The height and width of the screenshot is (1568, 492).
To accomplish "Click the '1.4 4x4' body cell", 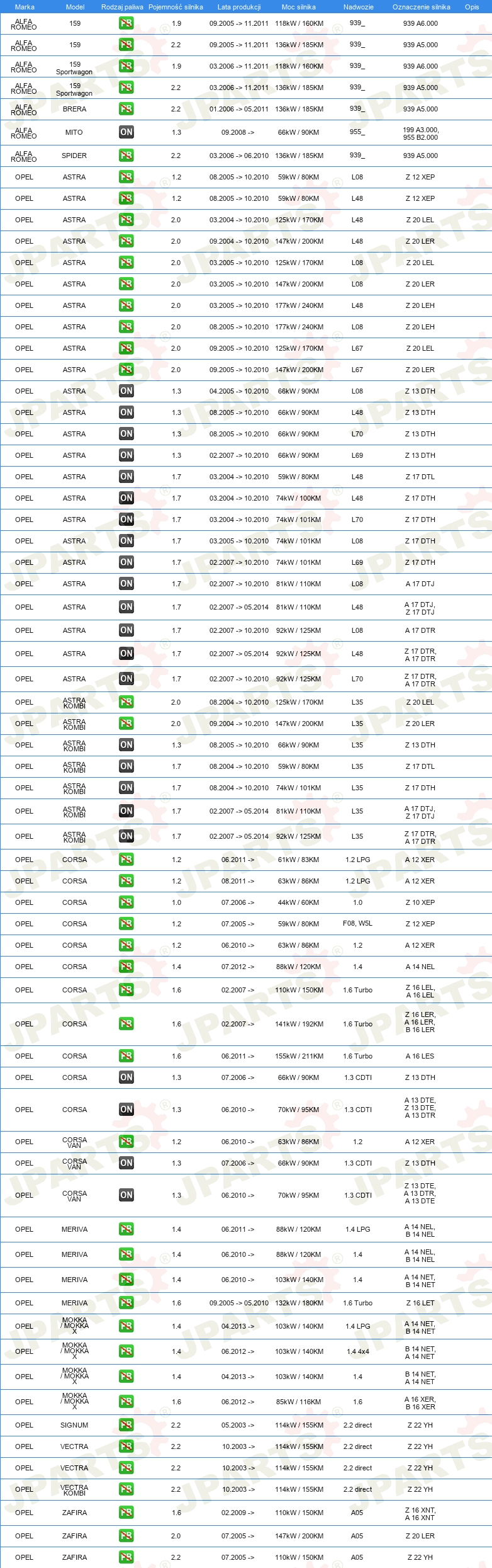I will [x=358, y=1351].
